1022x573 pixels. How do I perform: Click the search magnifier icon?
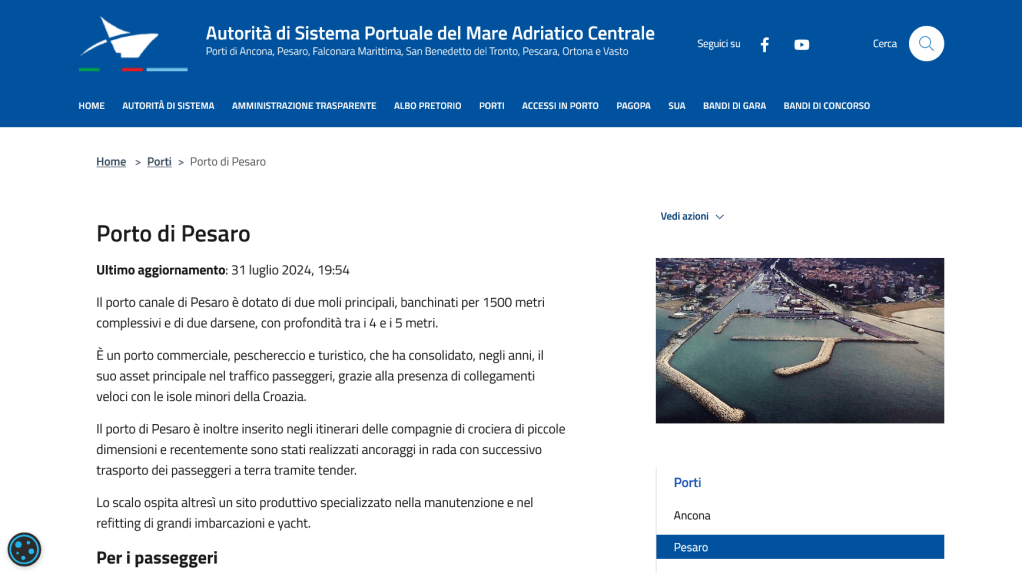point(926,44)
